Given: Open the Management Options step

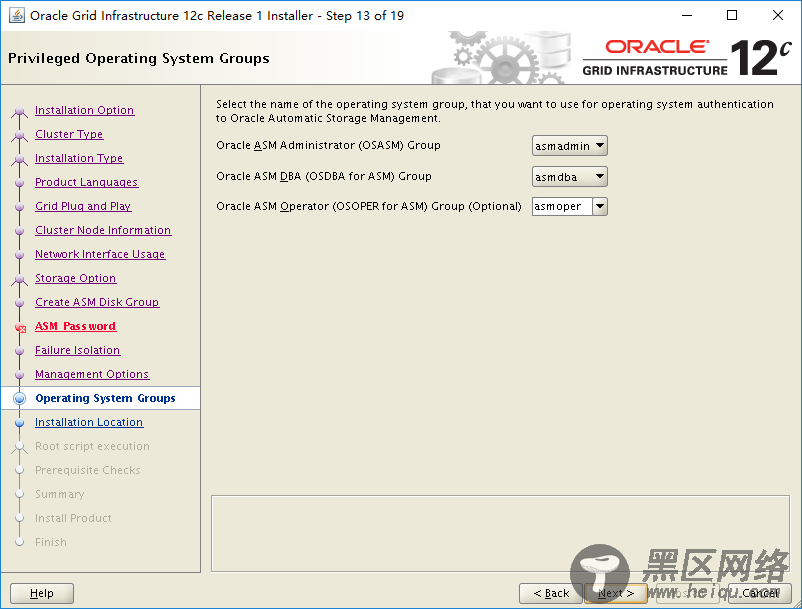Looking at the screenshot, I should [x=92, y=375].
